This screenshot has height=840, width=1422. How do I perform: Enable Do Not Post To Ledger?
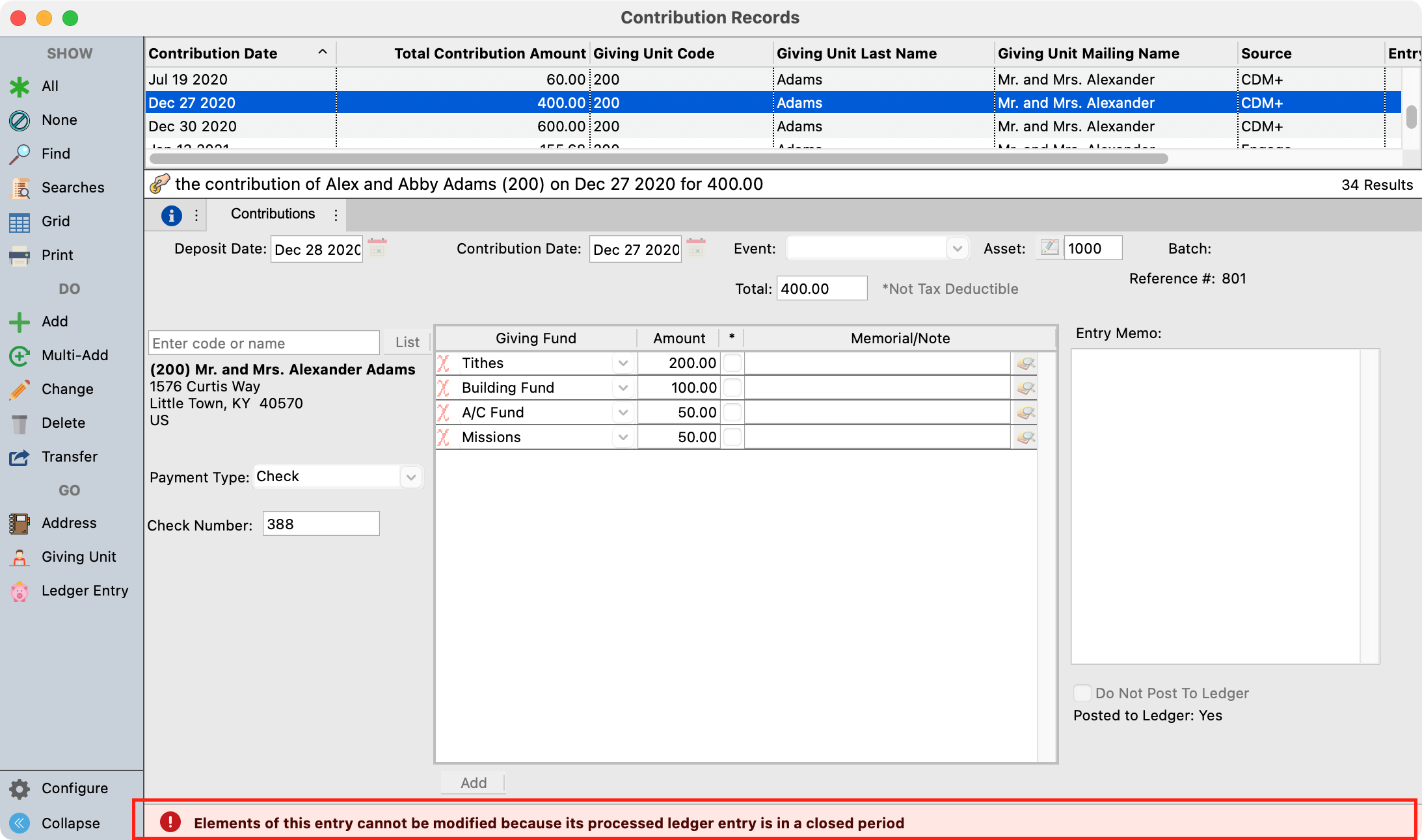1082,693
